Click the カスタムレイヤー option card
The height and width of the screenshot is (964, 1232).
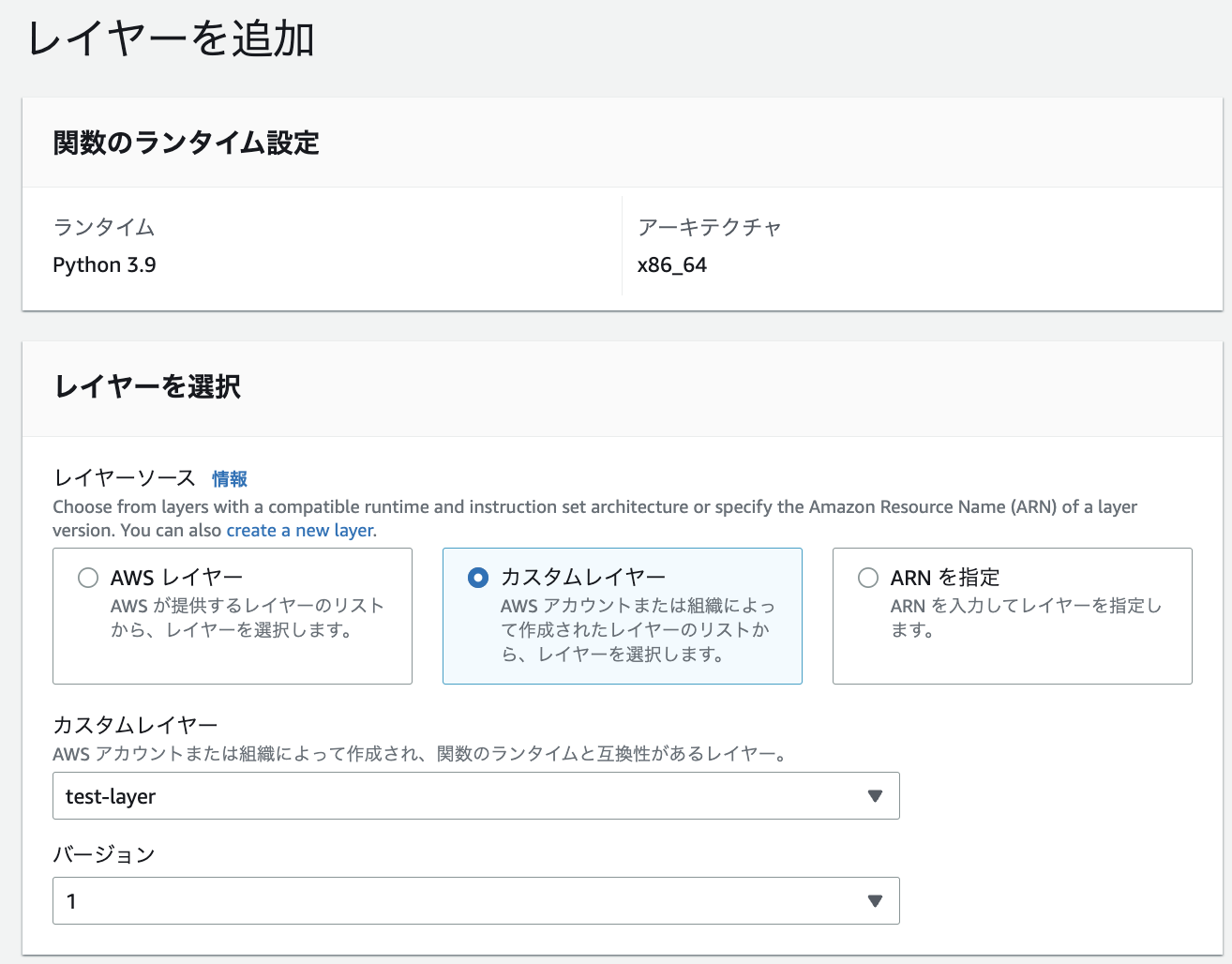(x=622, y=616)
